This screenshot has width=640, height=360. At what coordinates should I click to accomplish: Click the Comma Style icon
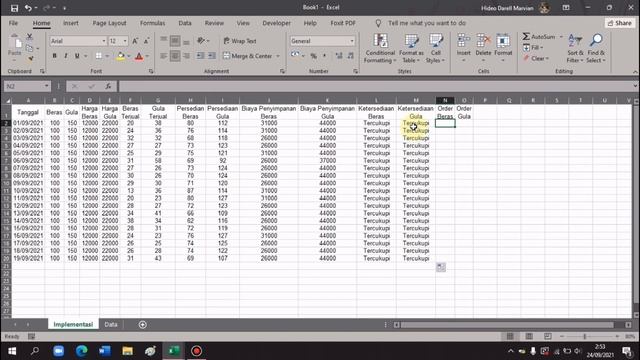325,56
